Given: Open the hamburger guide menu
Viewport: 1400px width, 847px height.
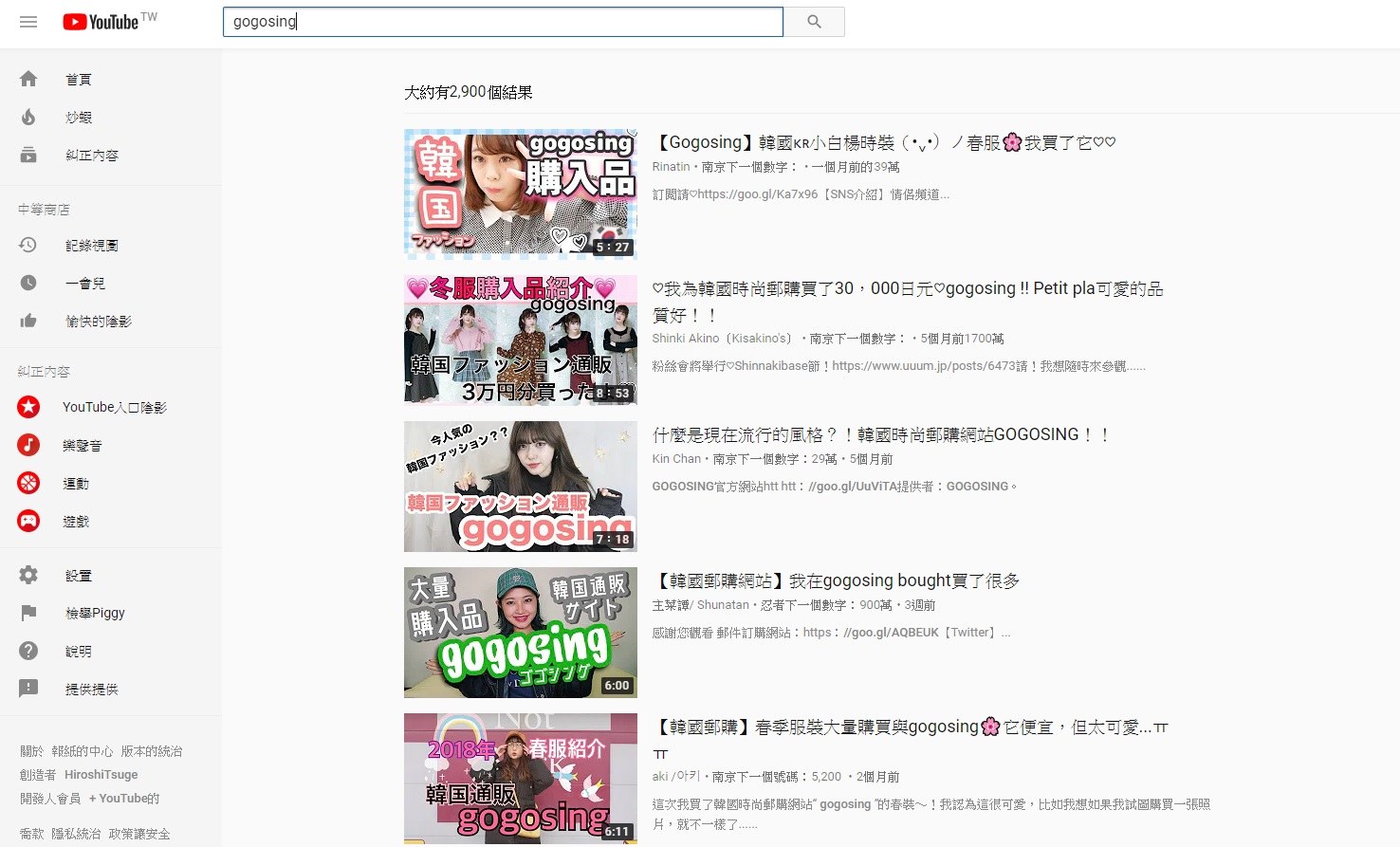Looking at the screenshot, I should click(28, 22).
